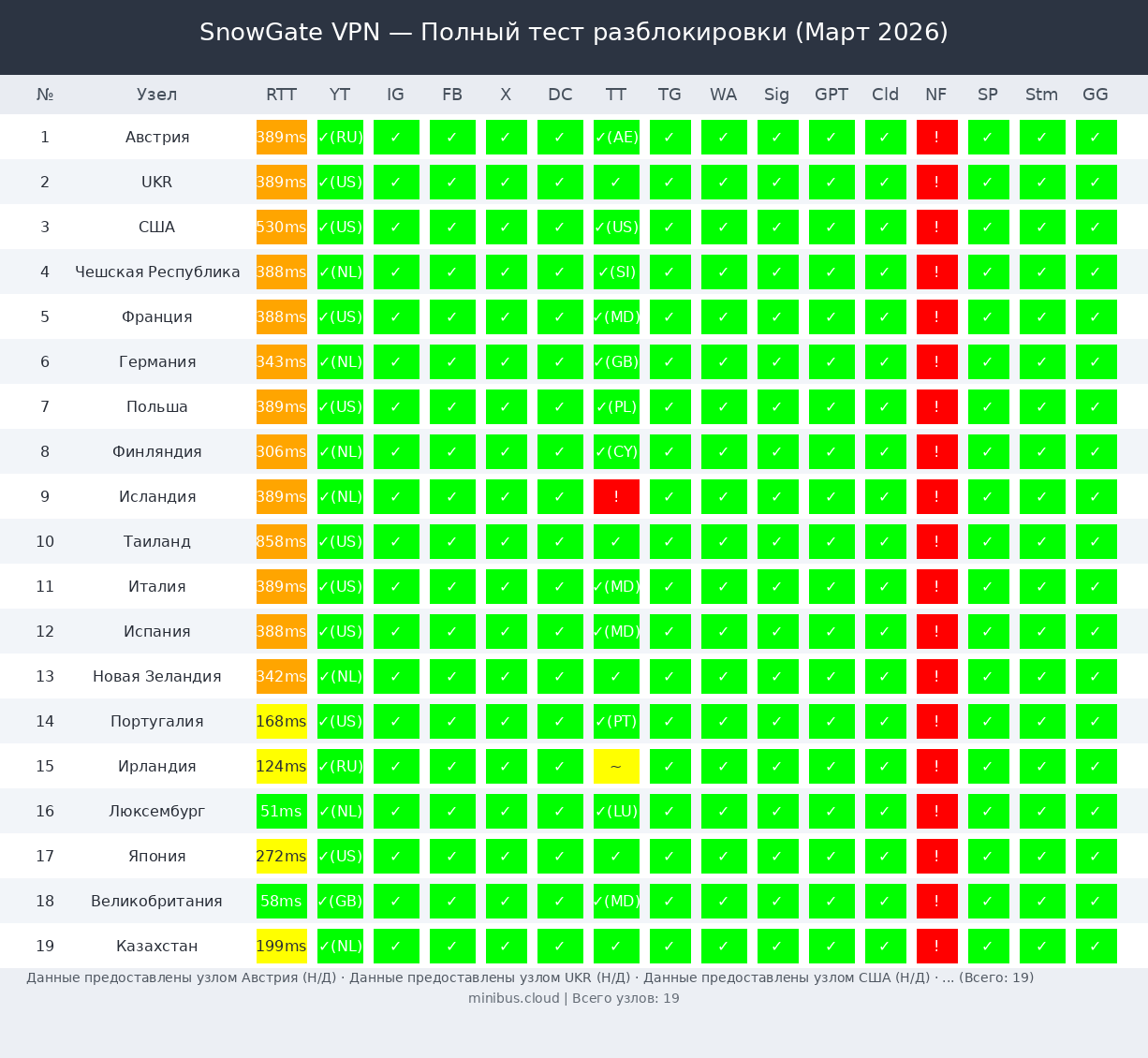This screenshot has height=1058, width=1148.
Task: Click the red TT alert cell for Исландия
Action: point(616,497)
